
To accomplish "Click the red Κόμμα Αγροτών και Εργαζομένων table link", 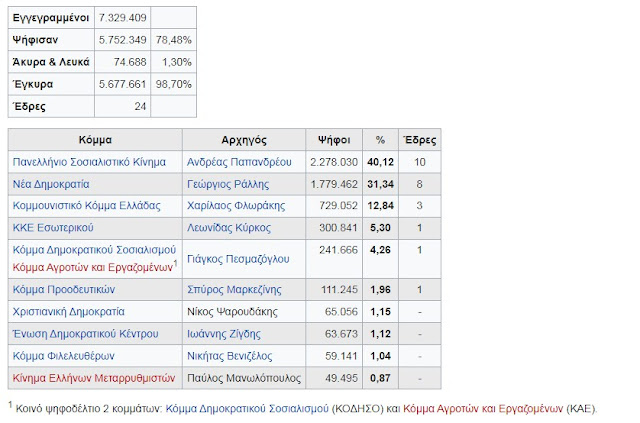I will tap(90, 268).
